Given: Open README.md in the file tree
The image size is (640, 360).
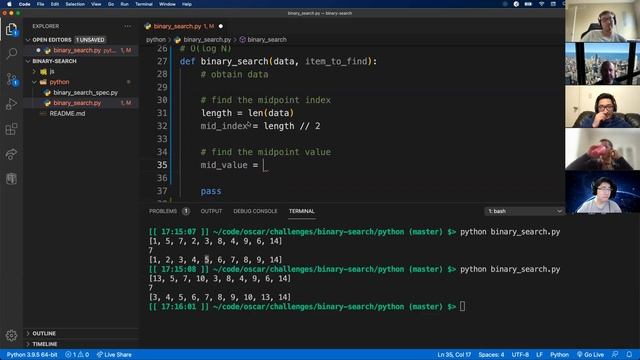Looking at the screenshot, I should tap(67, 114).
